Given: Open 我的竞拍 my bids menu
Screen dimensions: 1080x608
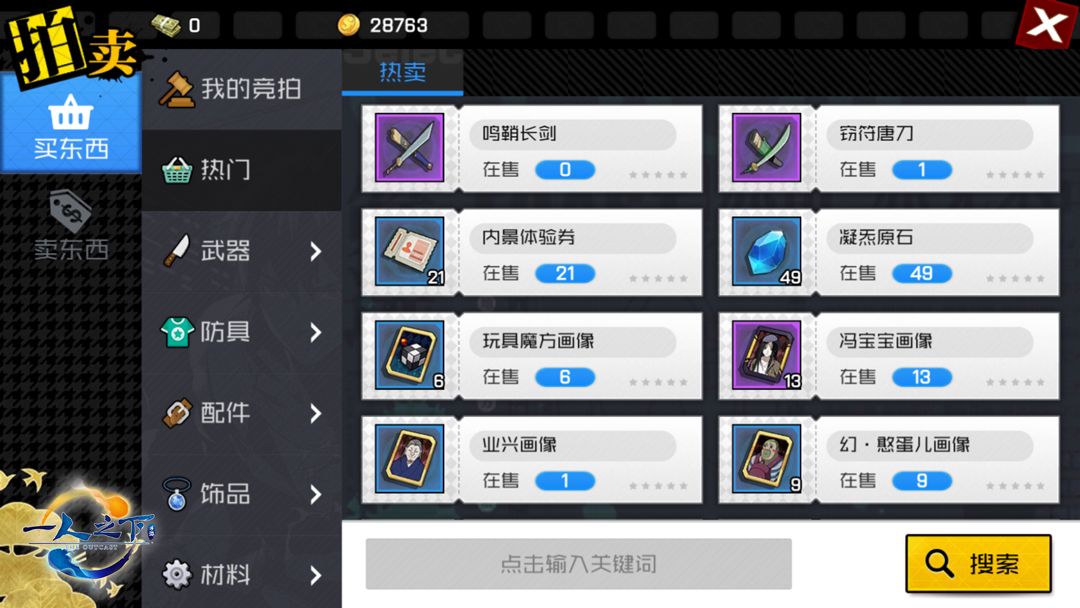Looking at the screenshot, I should click(242, 89).
